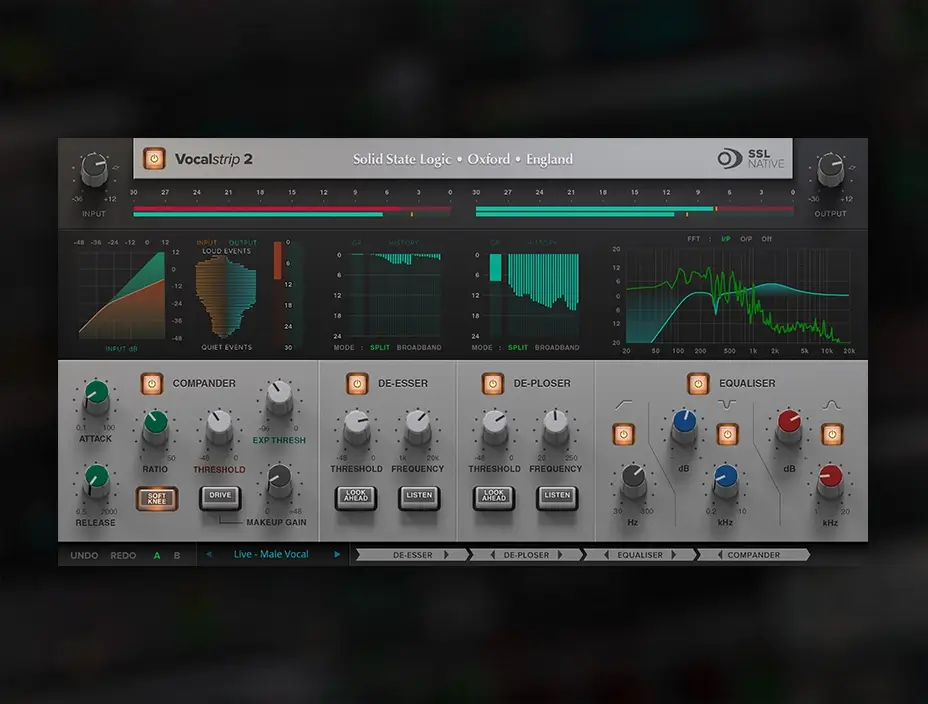Click the UNDO button
Screen dimensions: 928x704
tap(83, 555)
